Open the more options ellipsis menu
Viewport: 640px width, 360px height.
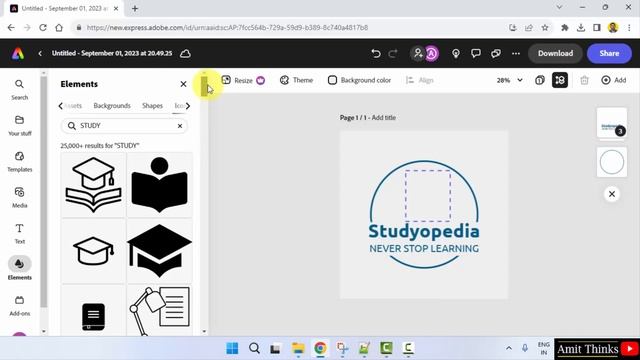tap(516, 53)
